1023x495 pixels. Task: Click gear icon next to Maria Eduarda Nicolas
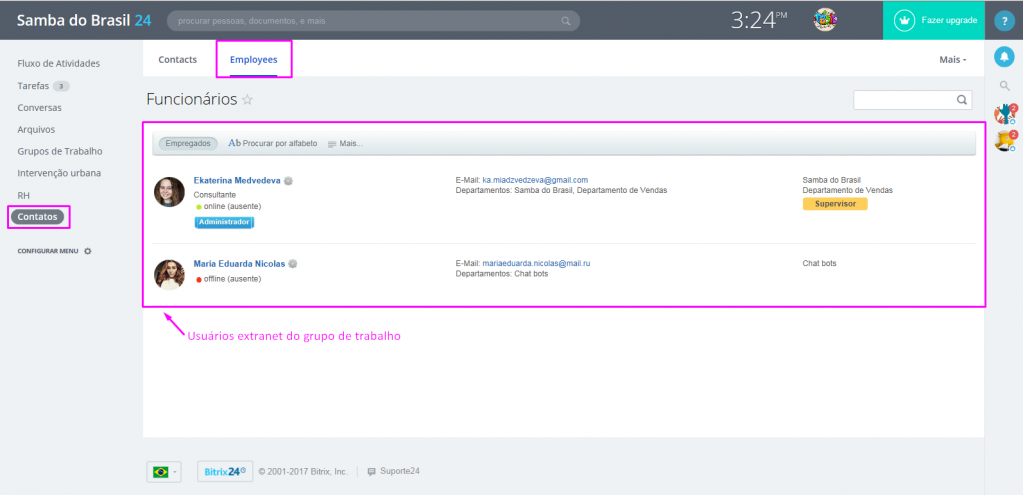pyautogui.click(x=293, y=263)
